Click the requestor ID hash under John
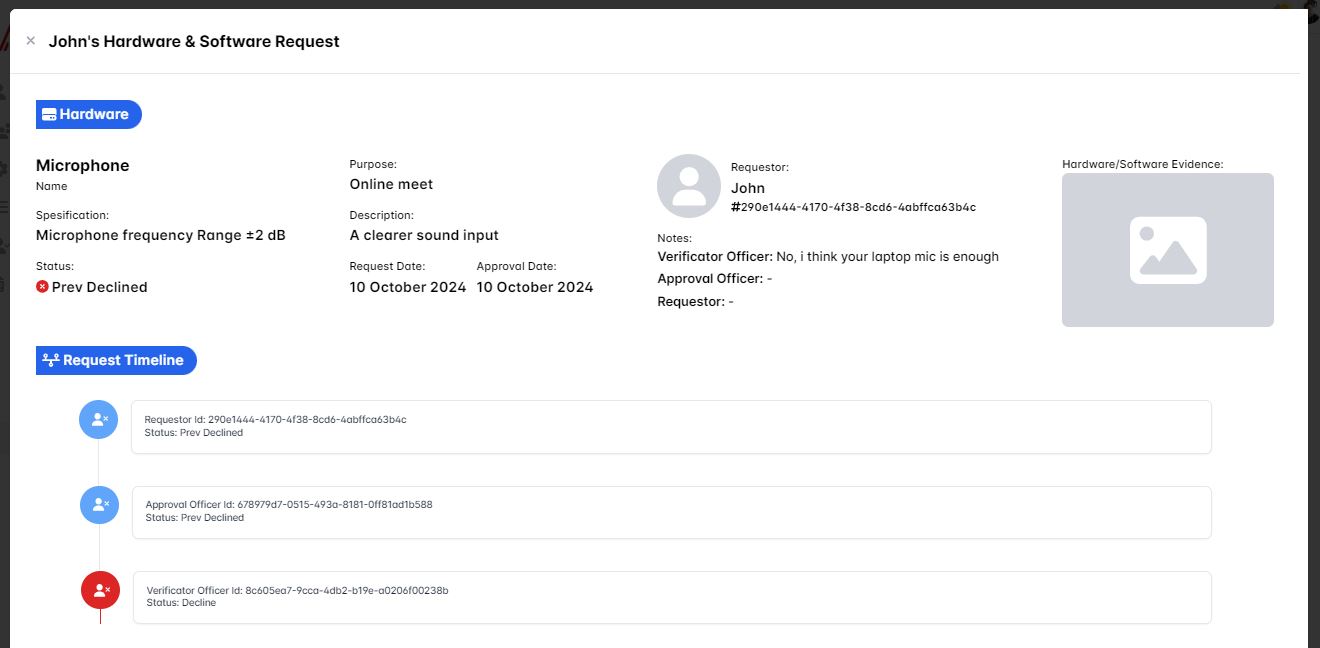 tap(853, 208)
